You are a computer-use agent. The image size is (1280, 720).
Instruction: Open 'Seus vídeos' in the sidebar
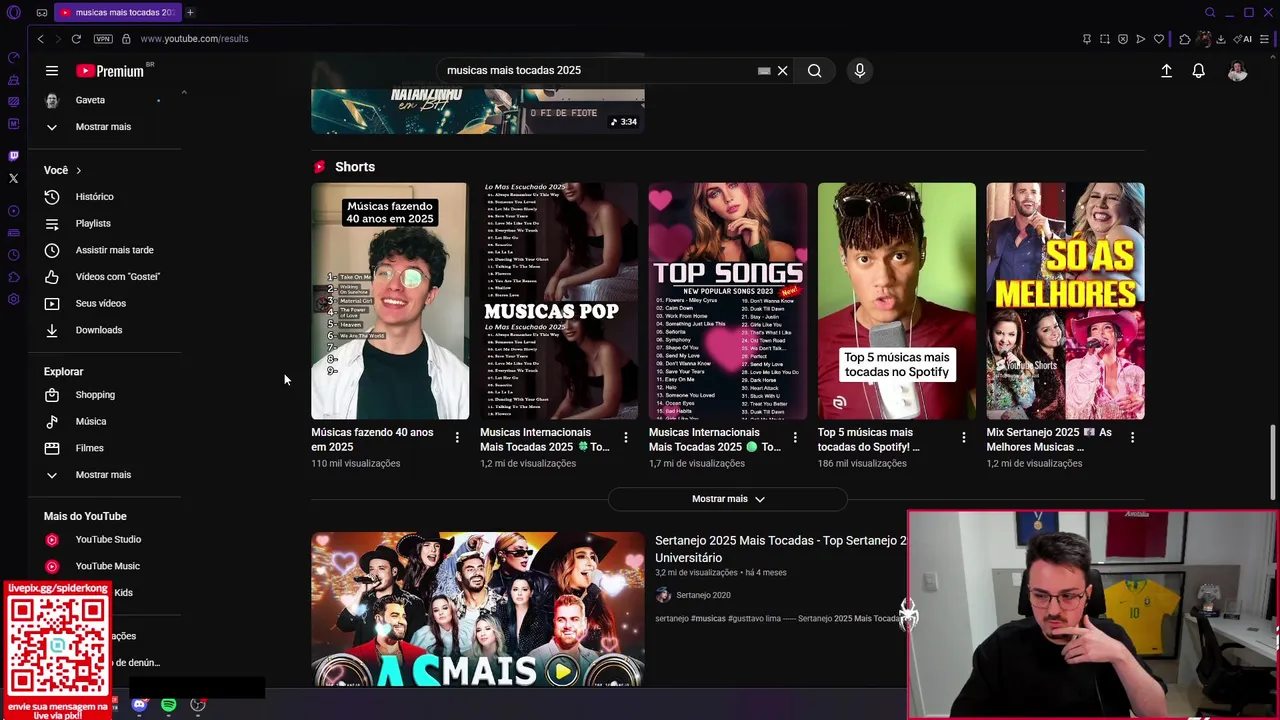pos(103,303)
